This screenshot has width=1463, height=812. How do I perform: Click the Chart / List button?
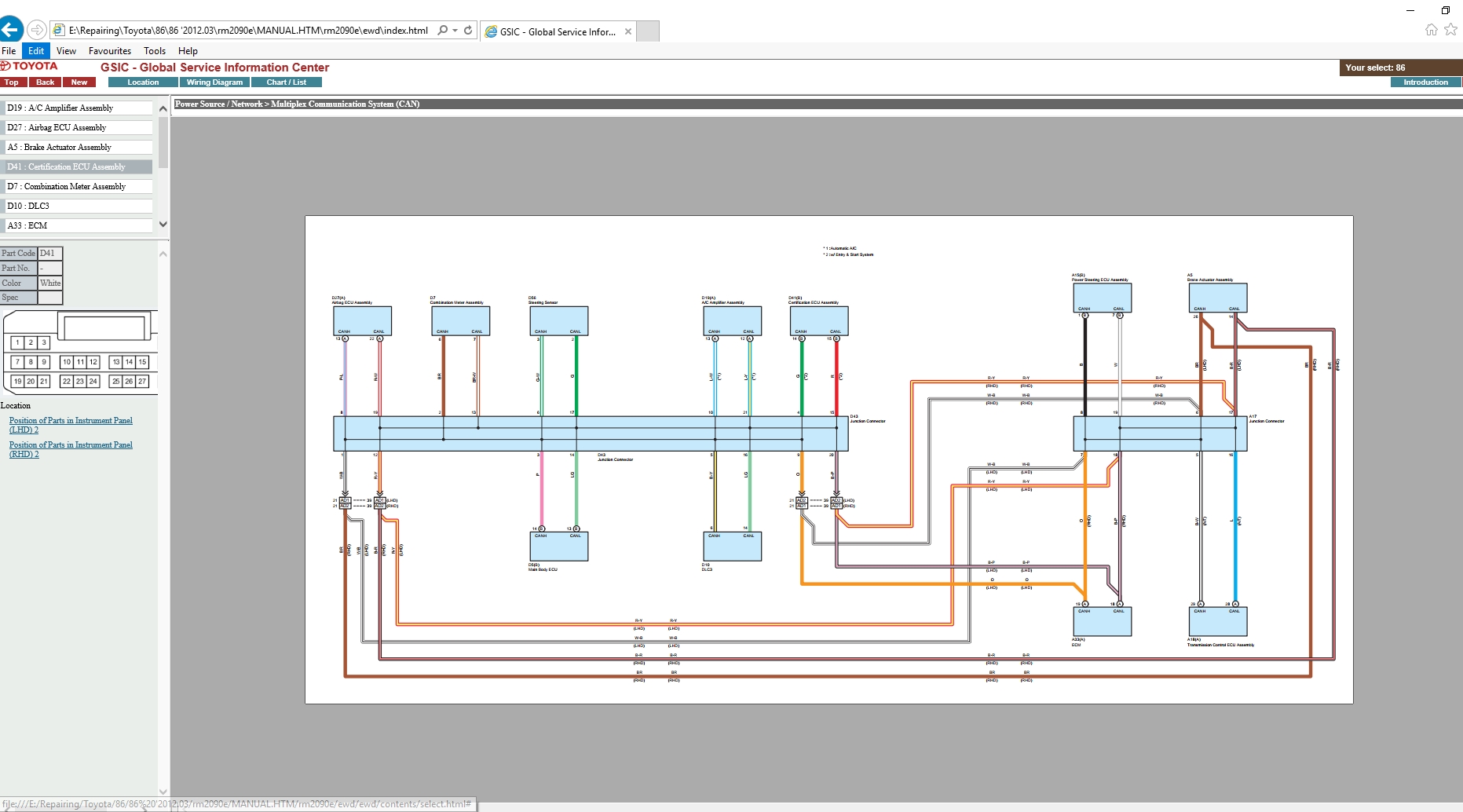[286, 82]
